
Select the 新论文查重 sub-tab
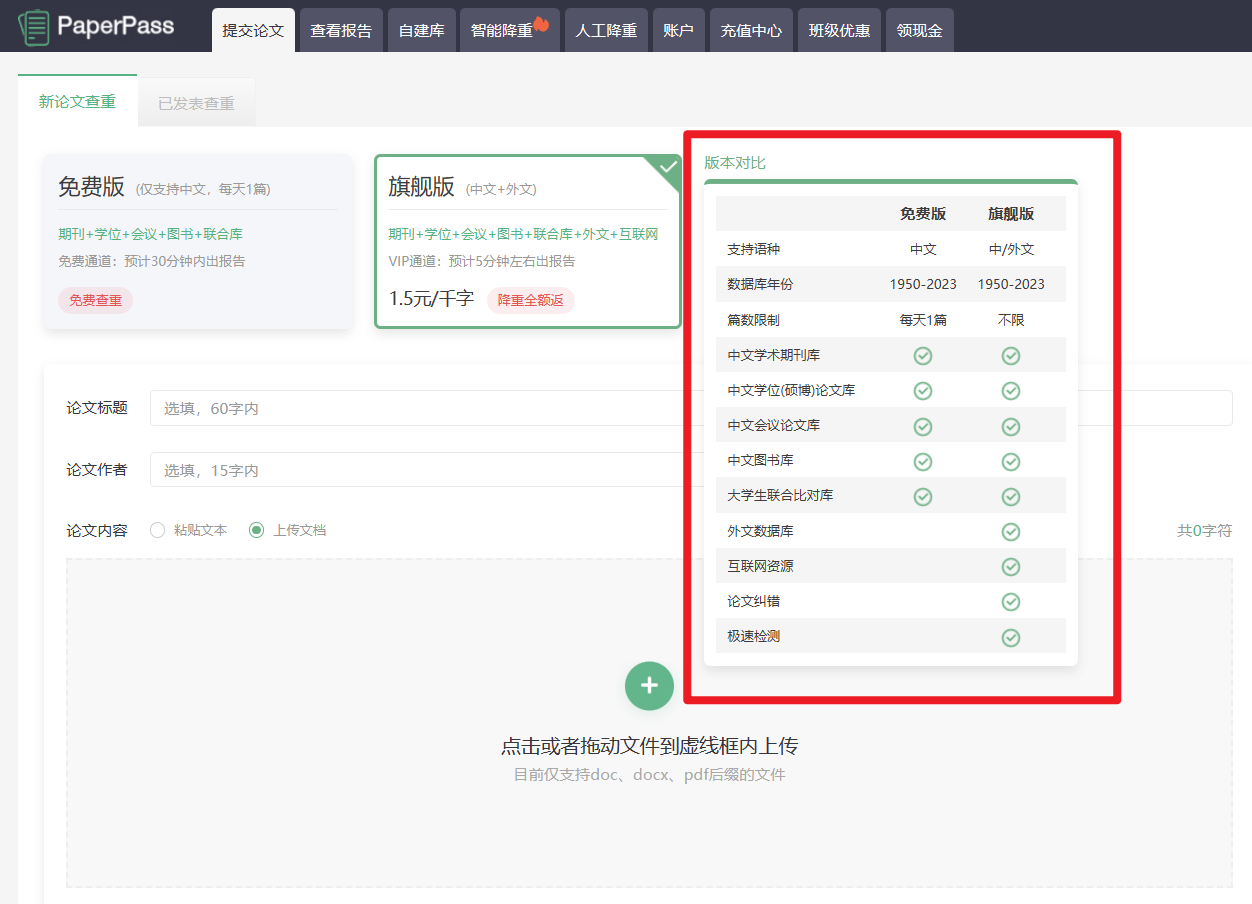[77, 101]
